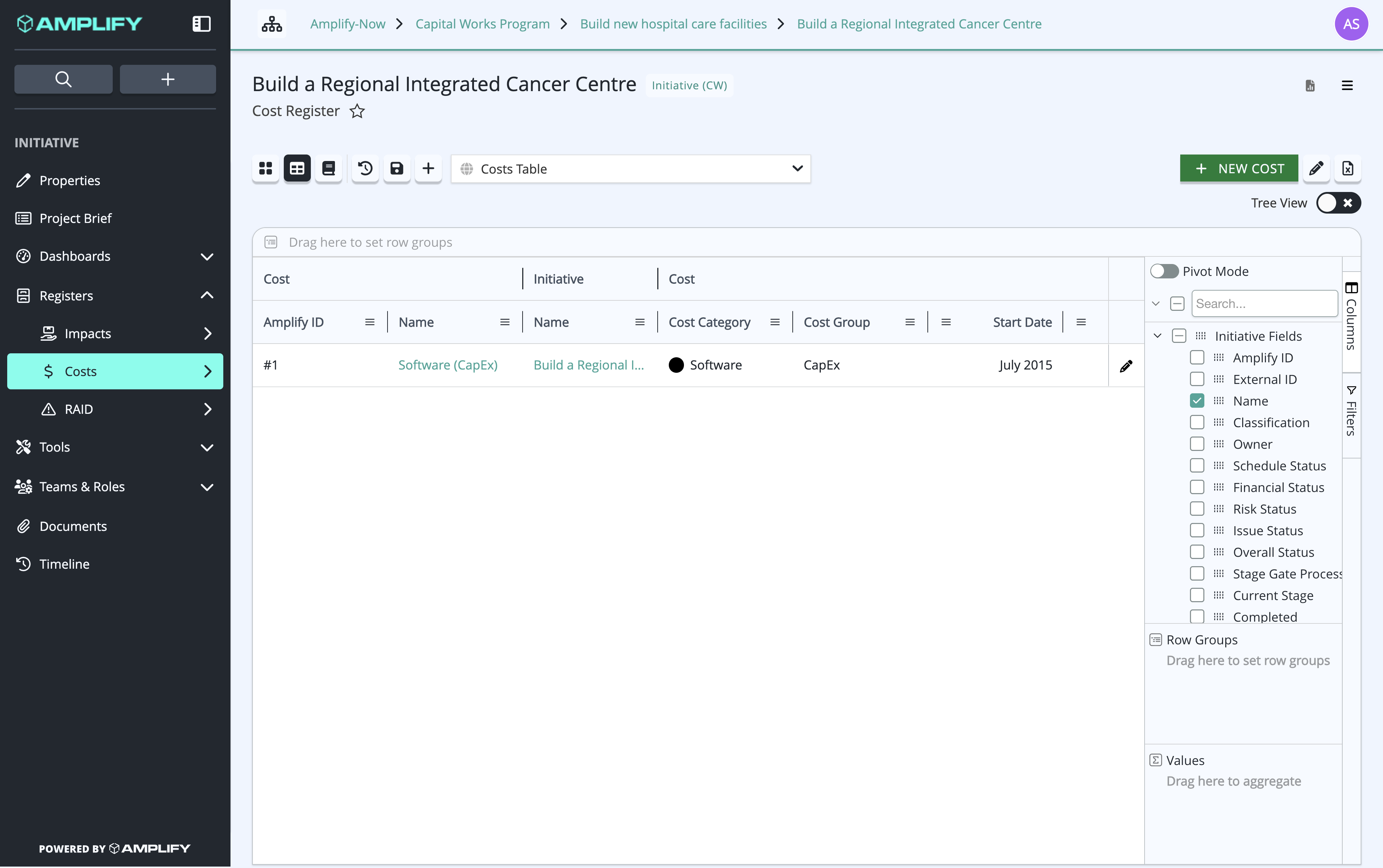Image resolution: width=1383 pixels, height=868 pixels.
Task: Open the organization hierarchy icon
Action: [272, 24]
